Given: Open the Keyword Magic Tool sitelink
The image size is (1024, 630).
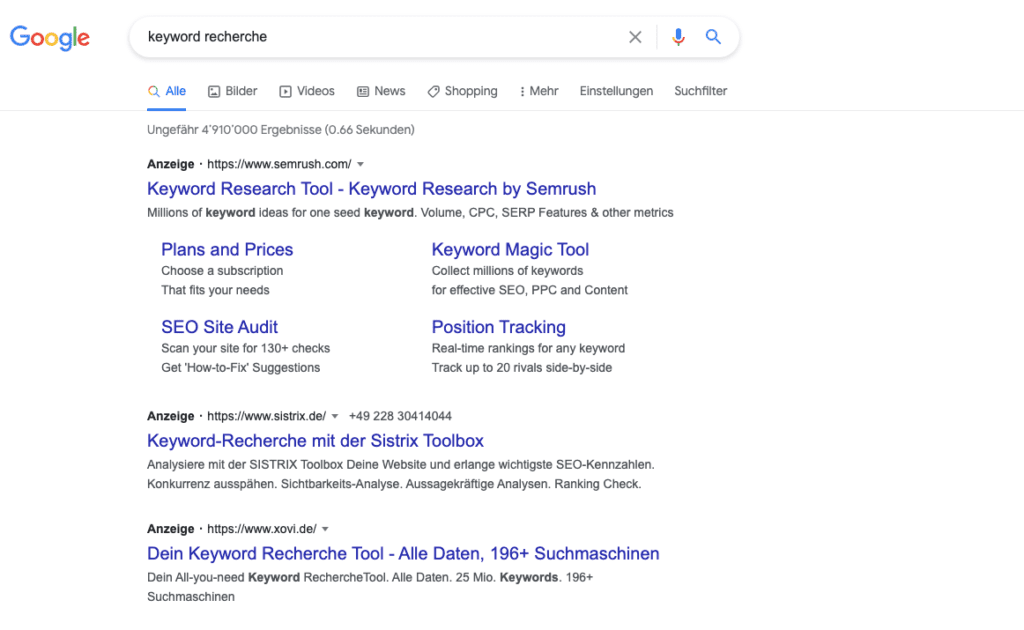Looking at the screenshot, I should click(x=510, y=250).
